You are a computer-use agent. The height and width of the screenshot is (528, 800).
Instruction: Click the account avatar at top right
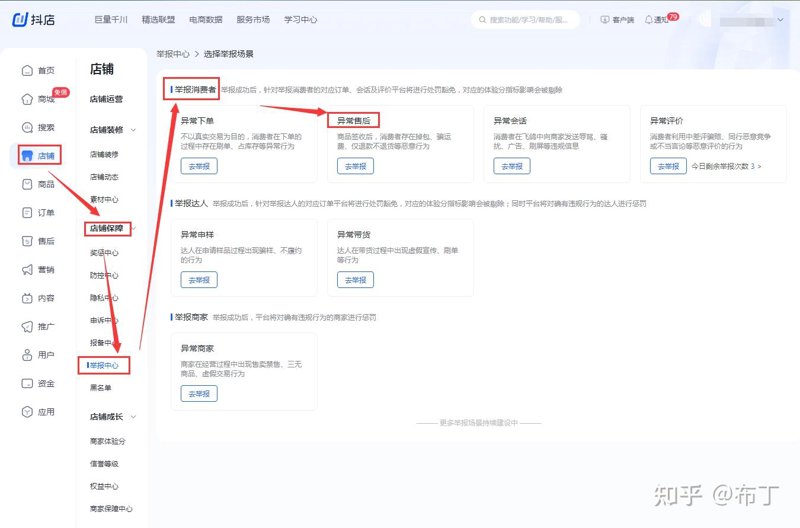[x=705, y=20]
